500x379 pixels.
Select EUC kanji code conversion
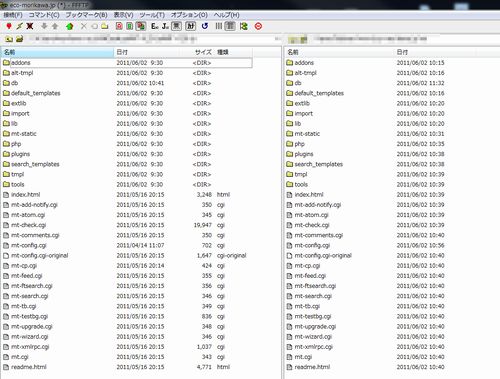click(x=155, y=26)
